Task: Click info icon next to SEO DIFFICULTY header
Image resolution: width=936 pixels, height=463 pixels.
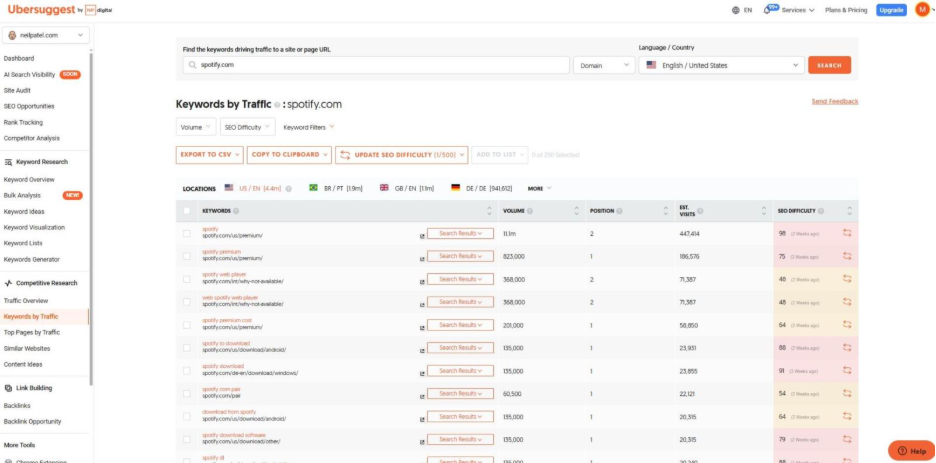Action: 821,211
